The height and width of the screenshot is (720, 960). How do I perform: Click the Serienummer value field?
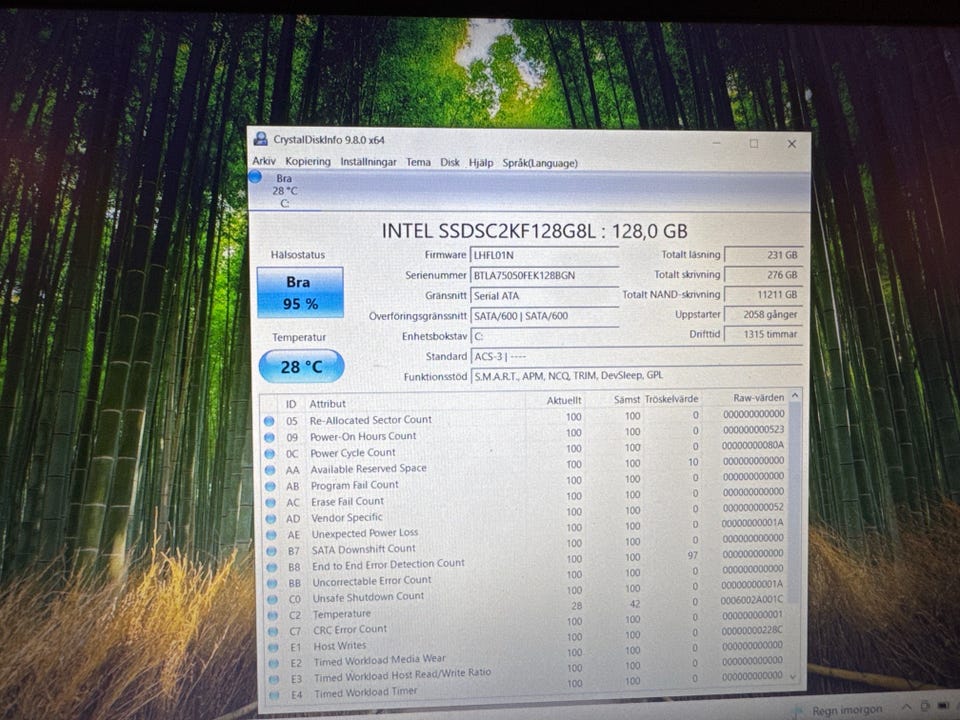tap(544, 276)
